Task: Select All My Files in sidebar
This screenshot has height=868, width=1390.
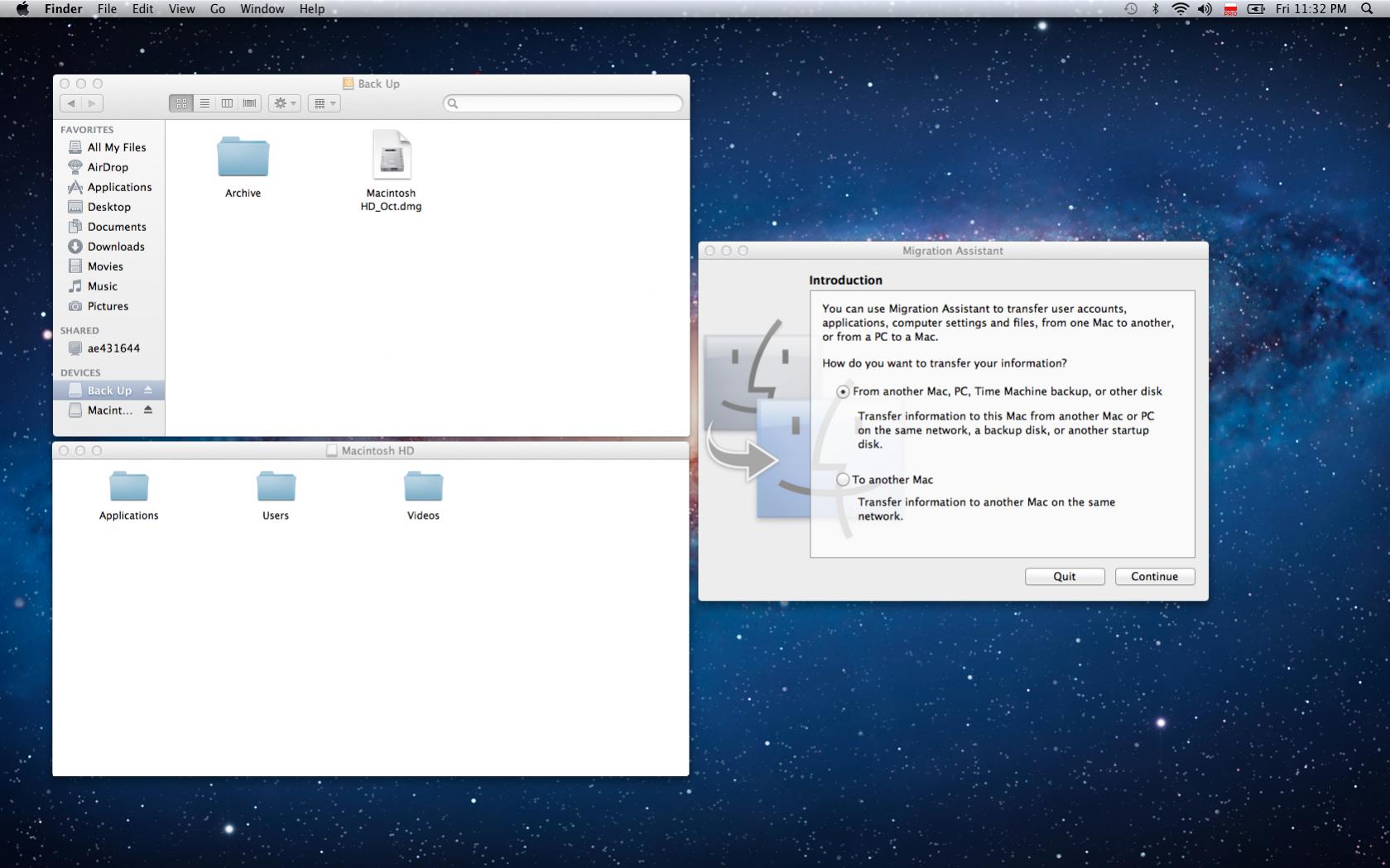Action: click(x=108, y=147)
